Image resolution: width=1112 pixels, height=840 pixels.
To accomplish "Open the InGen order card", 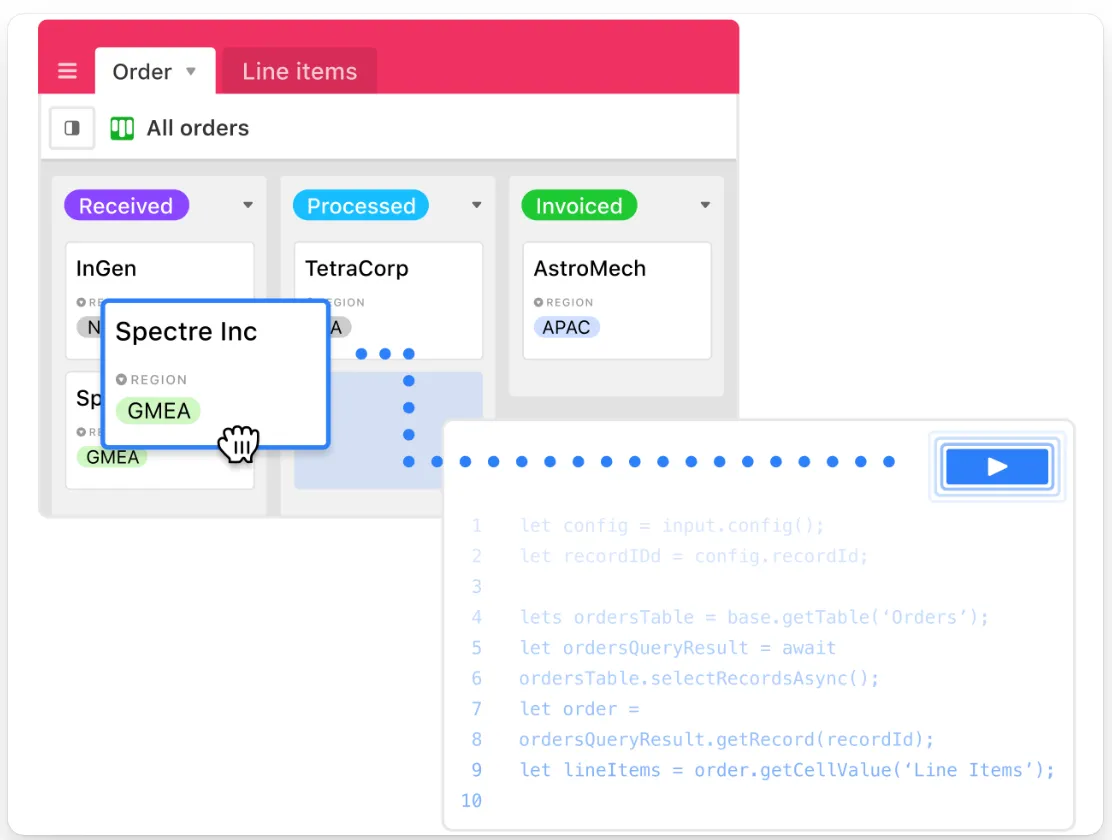I will point(160,272).
